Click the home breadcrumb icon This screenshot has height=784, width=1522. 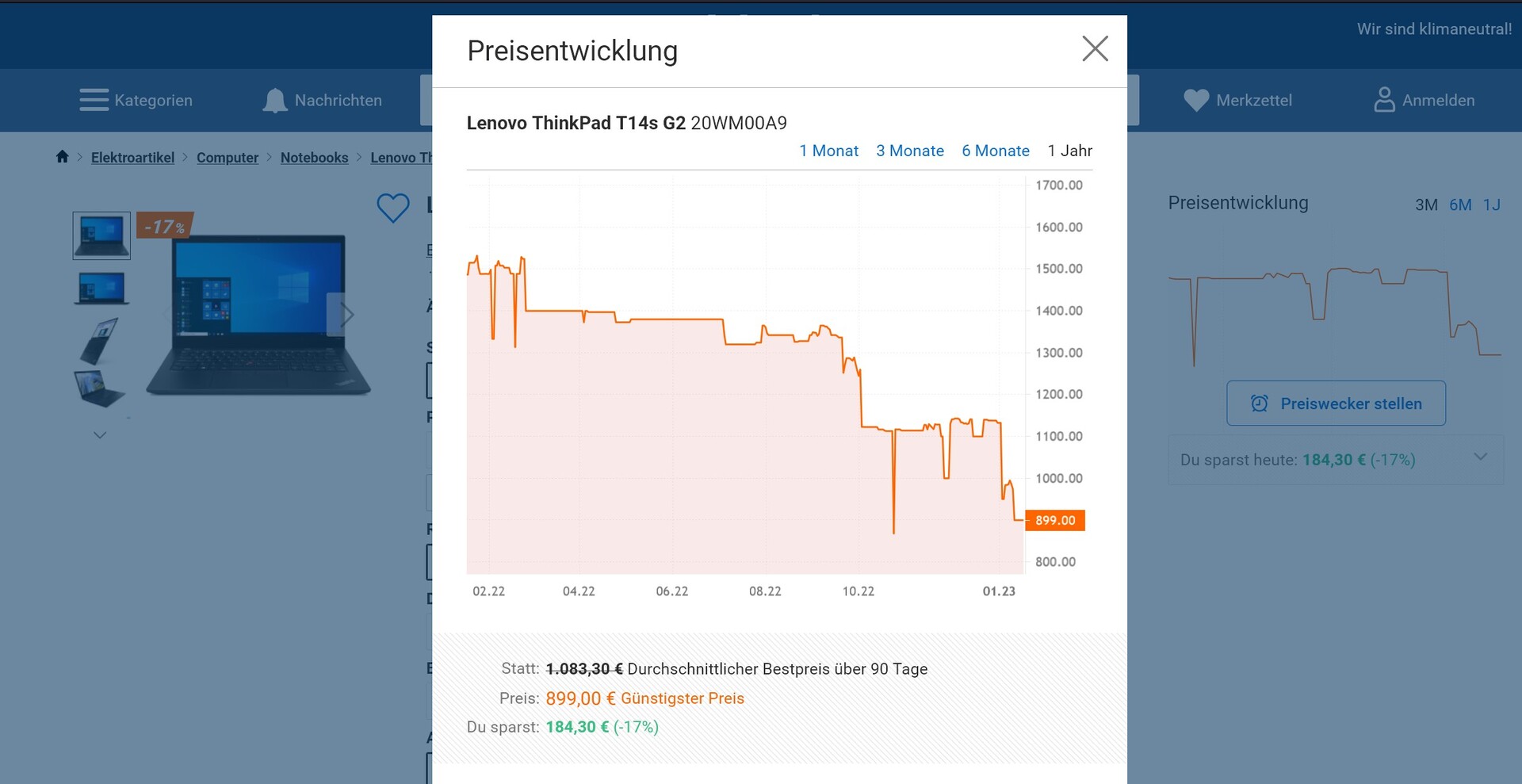tap(63, 157)
